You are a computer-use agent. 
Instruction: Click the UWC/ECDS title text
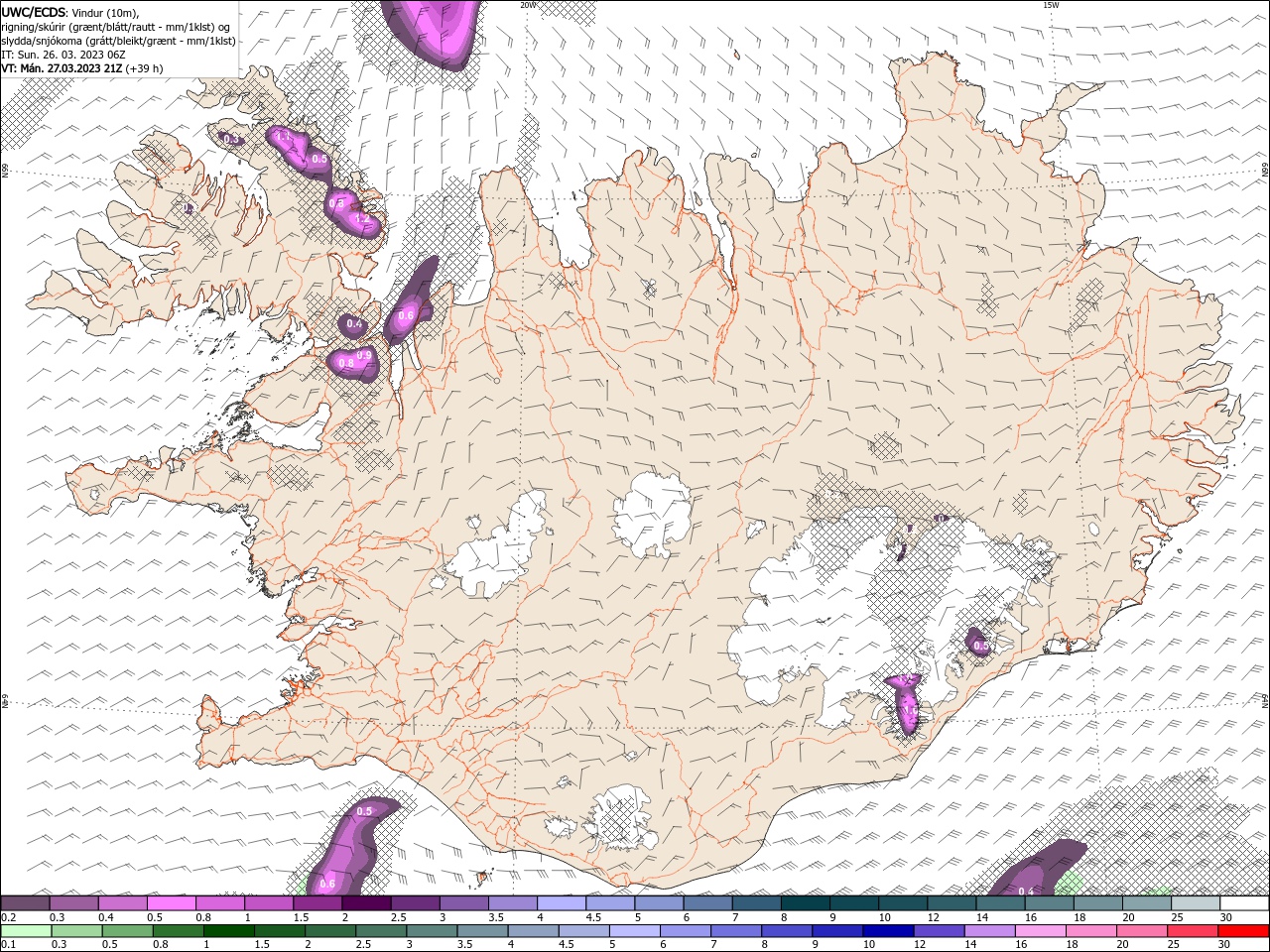click(35, 12)
